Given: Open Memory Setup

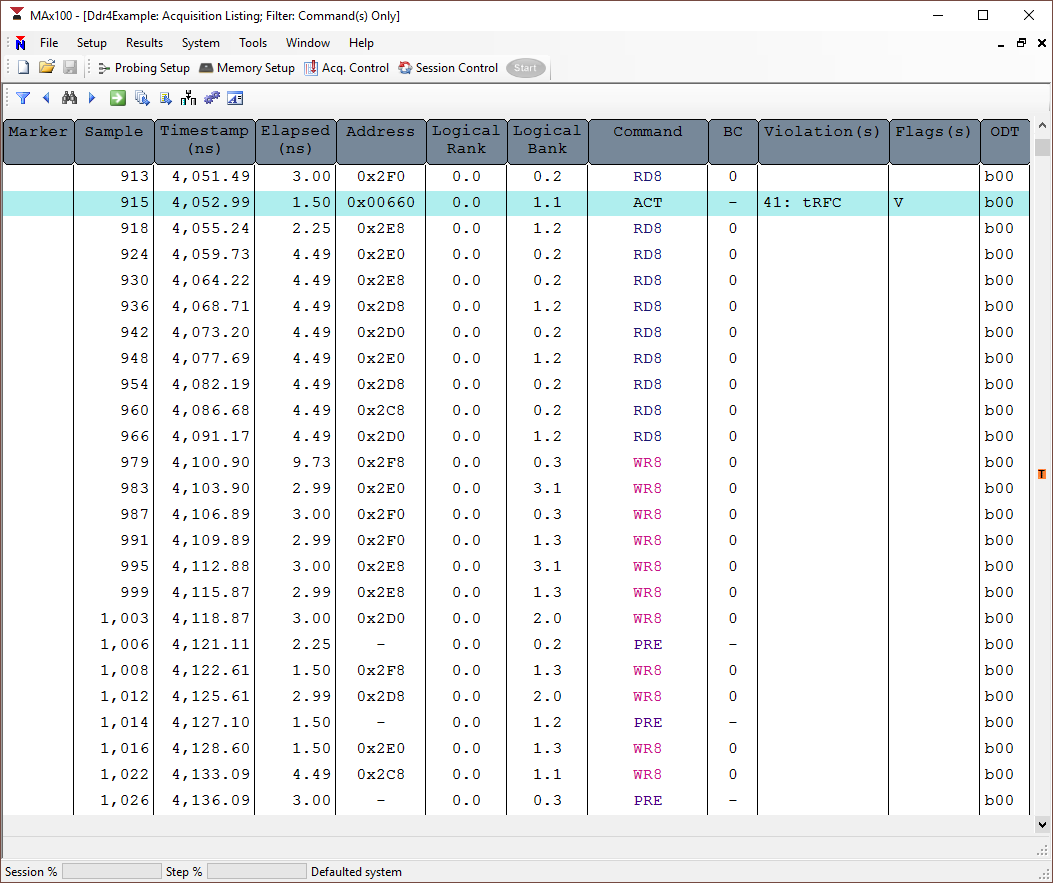Looking at the screenshot, I should coord(246,68).
